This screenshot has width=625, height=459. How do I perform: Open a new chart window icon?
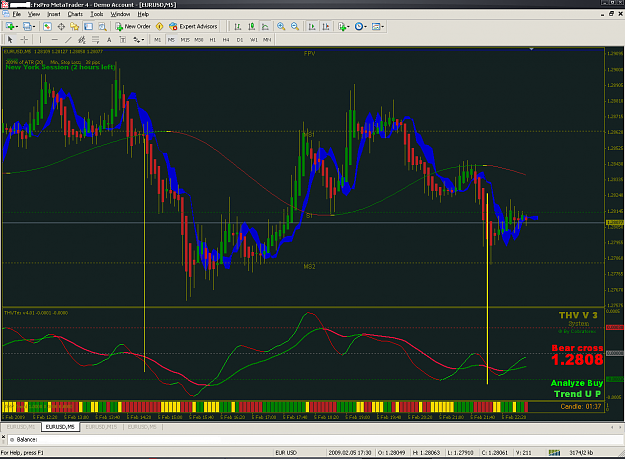coord(10,26)
